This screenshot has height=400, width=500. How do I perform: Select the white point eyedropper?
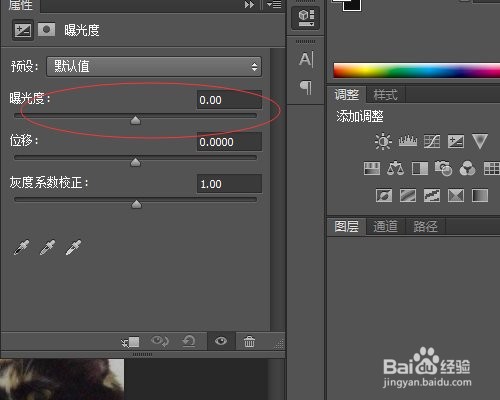(x=73, y=247)
